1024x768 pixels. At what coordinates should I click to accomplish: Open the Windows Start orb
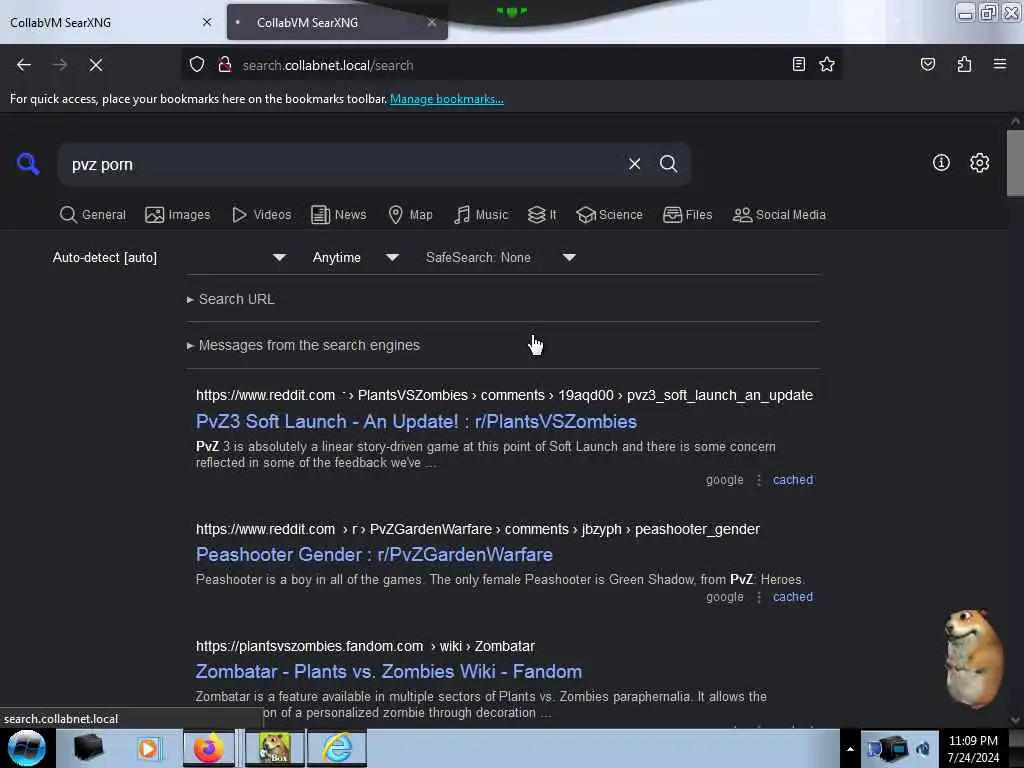27,748
